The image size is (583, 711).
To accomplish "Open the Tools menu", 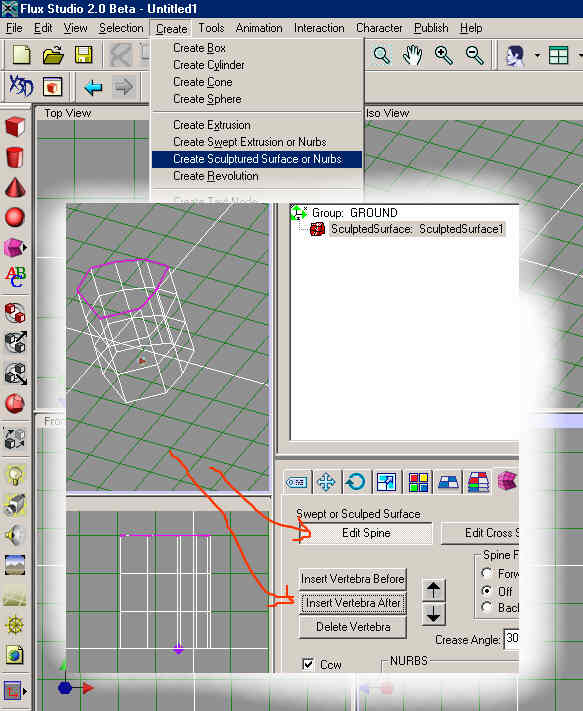I will tap(211, 28).
